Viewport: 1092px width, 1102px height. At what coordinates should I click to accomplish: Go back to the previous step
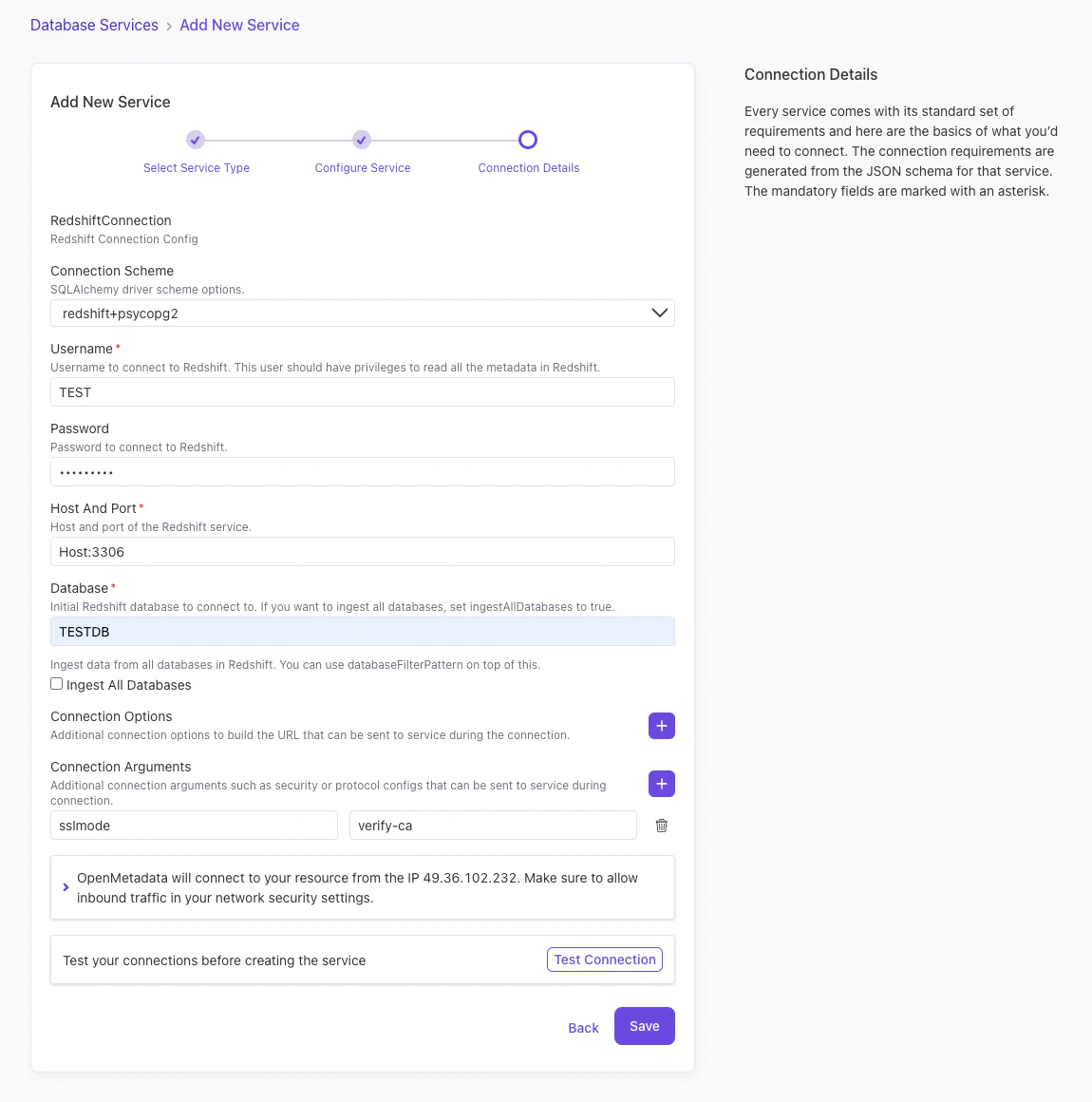[583, 1028]
